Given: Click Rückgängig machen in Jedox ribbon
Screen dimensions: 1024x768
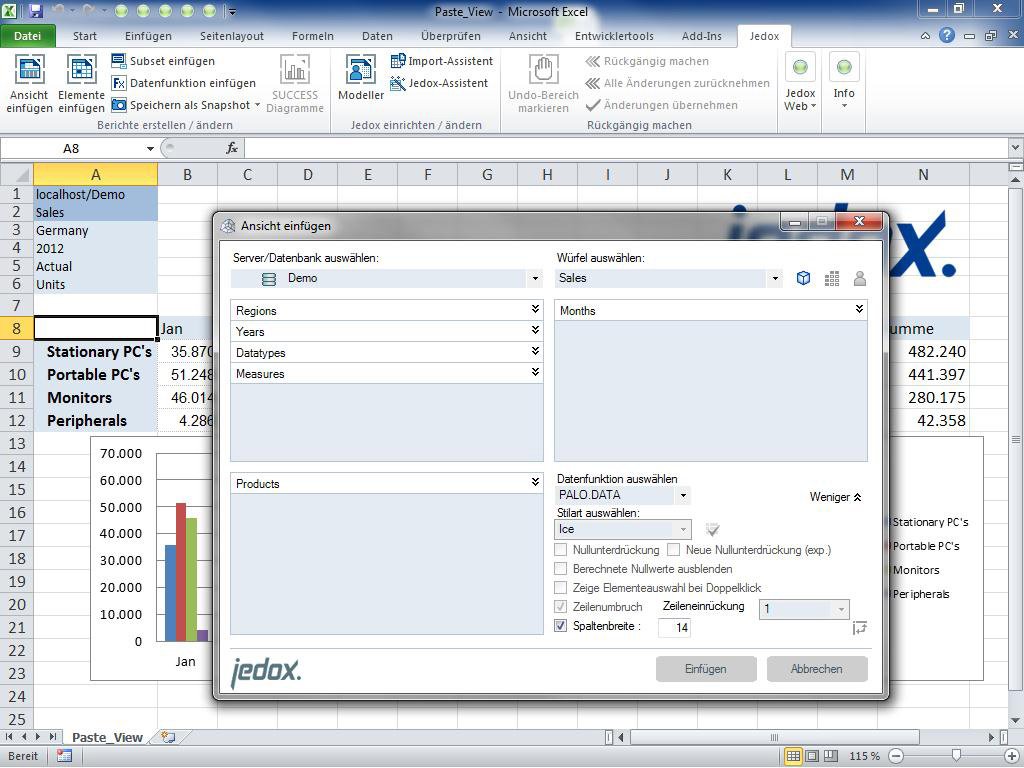Looking at the screenshot, I should [x=647, y=61].
